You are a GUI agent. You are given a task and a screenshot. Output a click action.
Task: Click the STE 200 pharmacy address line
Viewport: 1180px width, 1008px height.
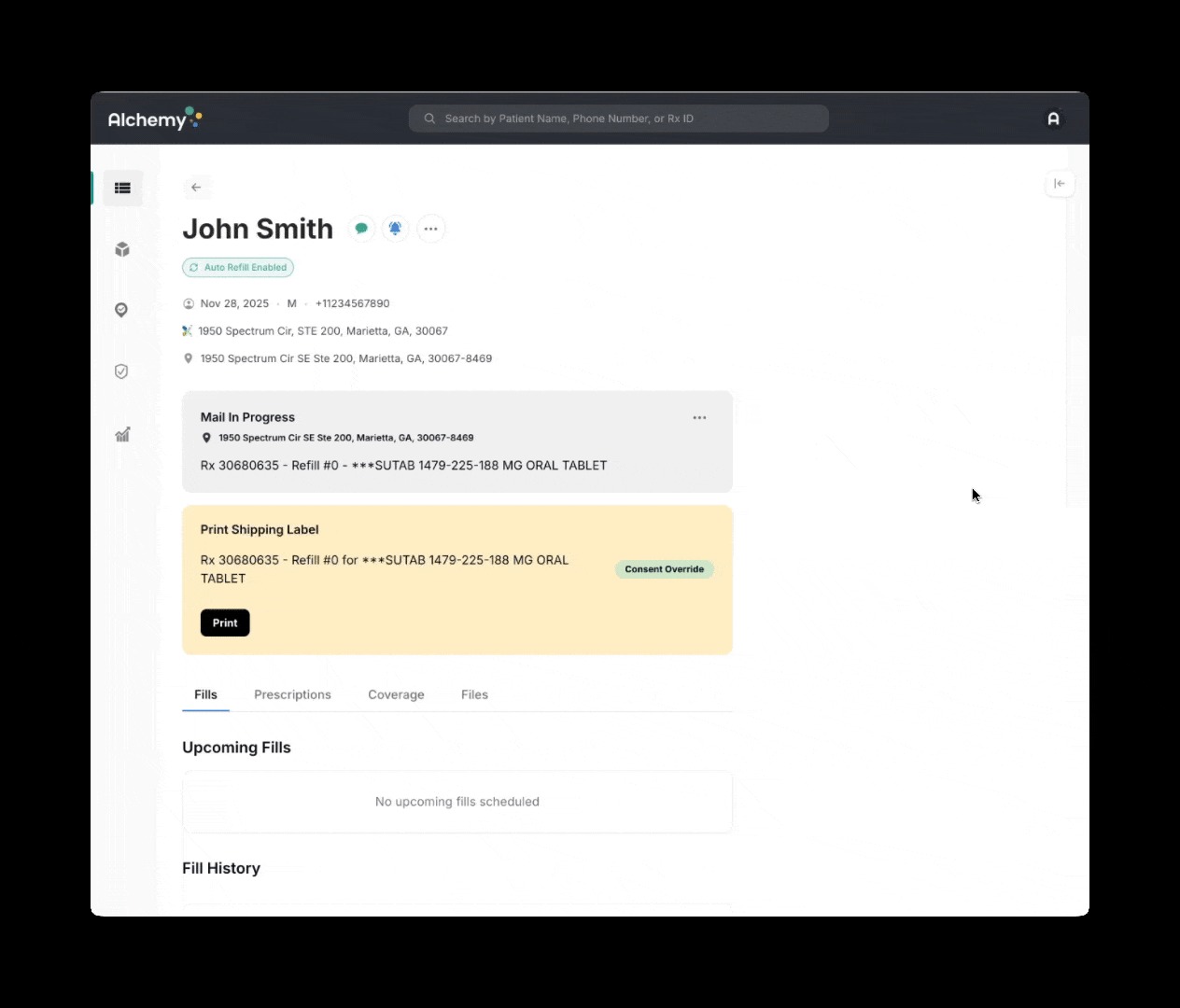tap(323, 331)
